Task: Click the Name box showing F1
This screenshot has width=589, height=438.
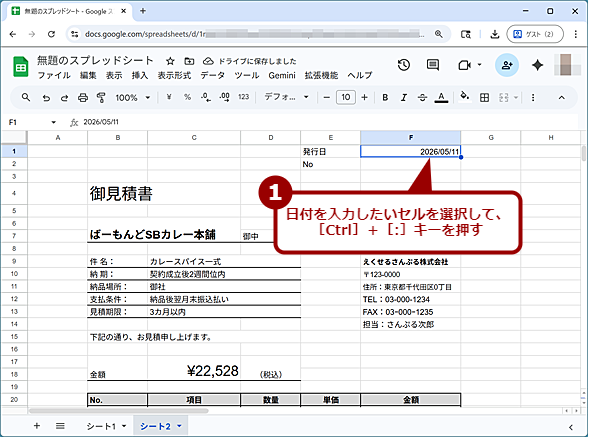Action: coord(32,122)
